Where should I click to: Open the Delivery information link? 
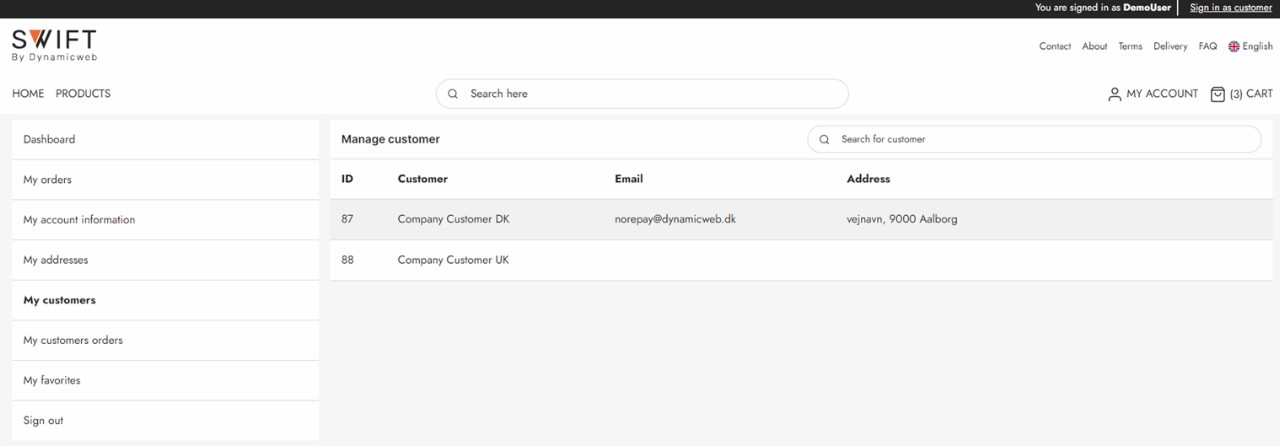(1170, 47)
